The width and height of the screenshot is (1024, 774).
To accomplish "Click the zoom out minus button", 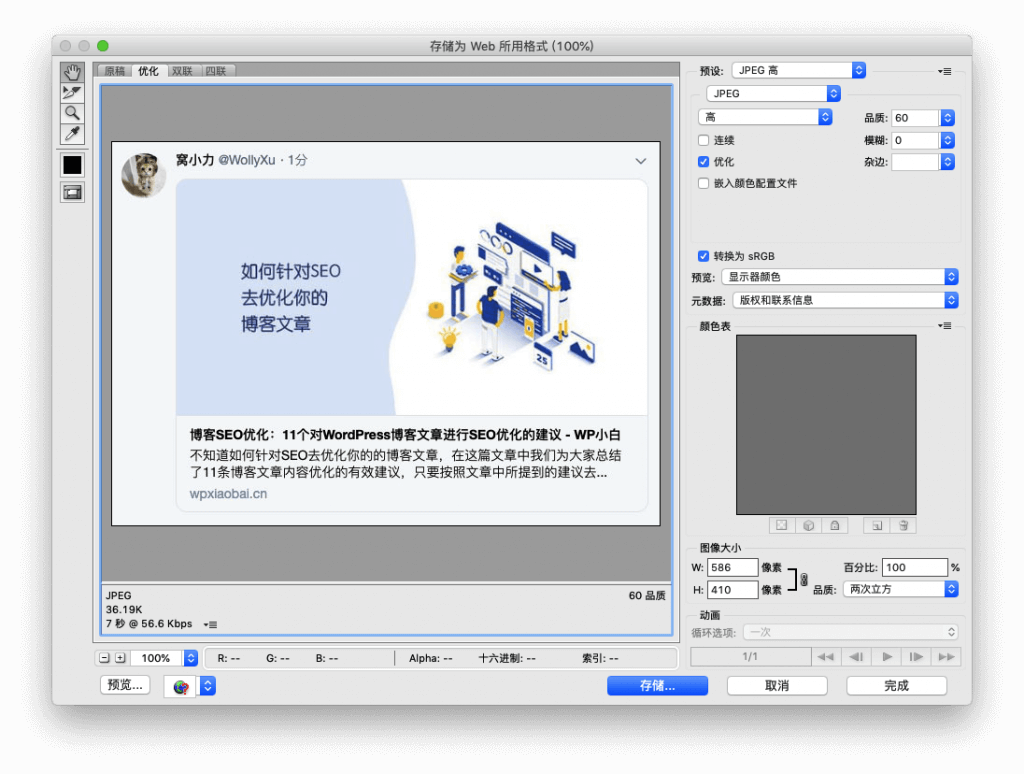I will click(104, 658).
